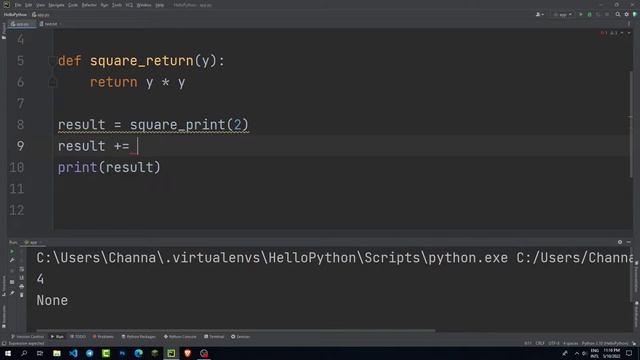Viewport: 640px width, 360px height.
Task: Open Microsoft Edge from taskbar
Action: [138, 353]
